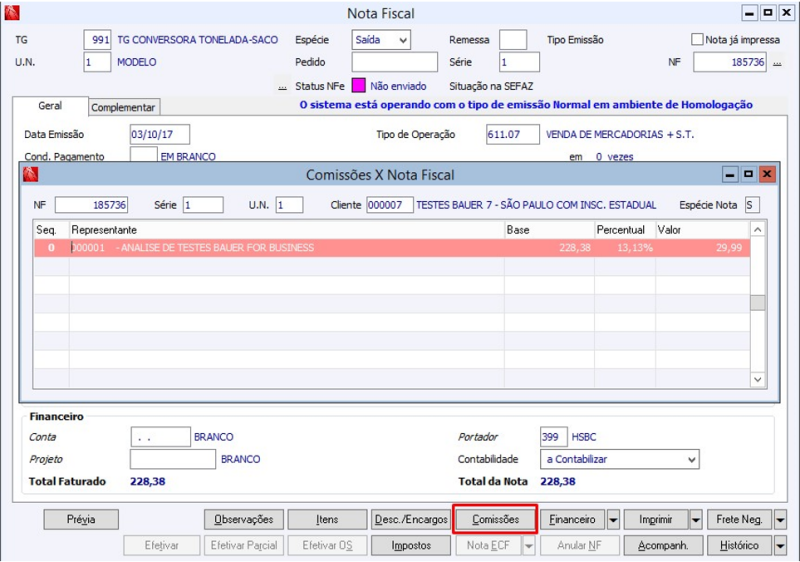Minimize the Comissões X Nota Fiscal window
The height and width of the screenshot is (562, 800).
tap(731, 174)
